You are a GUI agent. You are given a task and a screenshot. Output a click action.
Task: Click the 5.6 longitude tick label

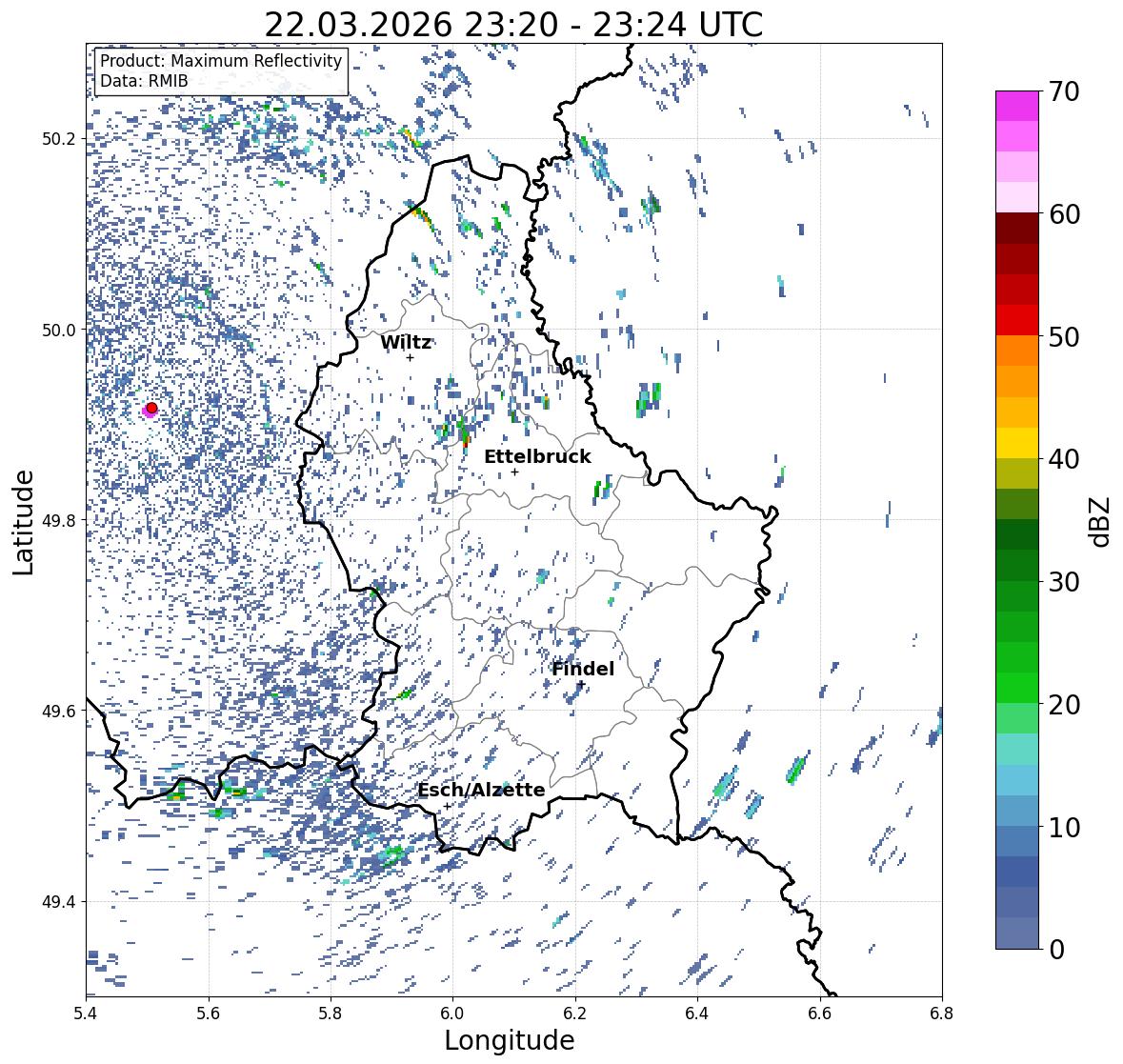point(209,1014)
